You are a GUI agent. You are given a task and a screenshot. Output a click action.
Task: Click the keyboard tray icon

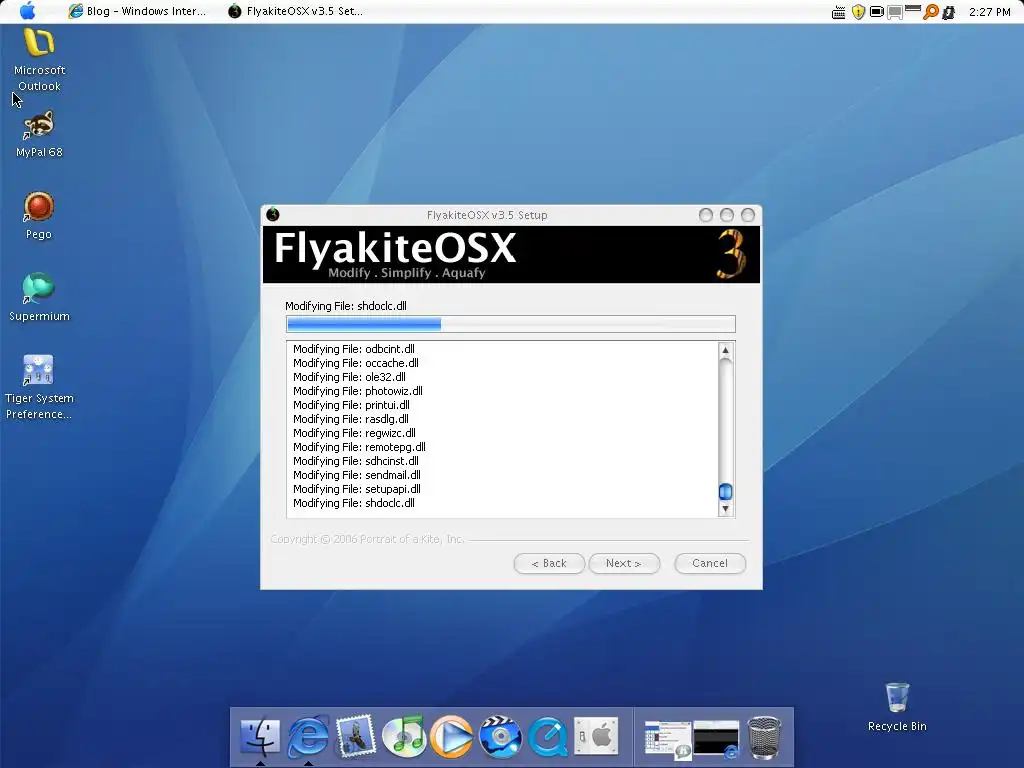click(x=839, y=12)
